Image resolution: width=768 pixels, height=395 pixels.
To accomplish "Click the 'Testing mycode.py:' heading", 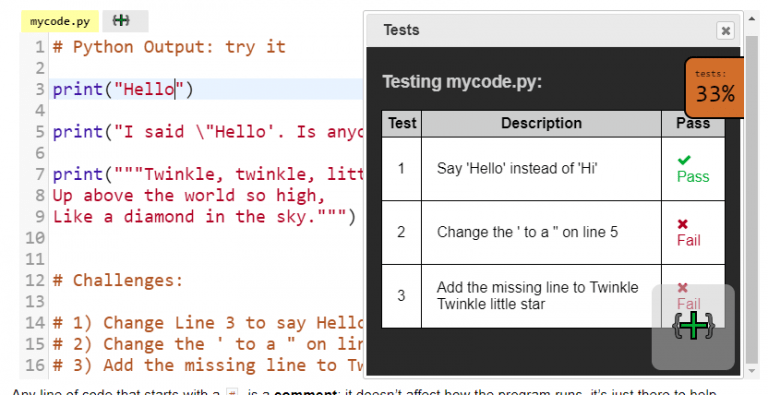I will [x=462, y=82].
